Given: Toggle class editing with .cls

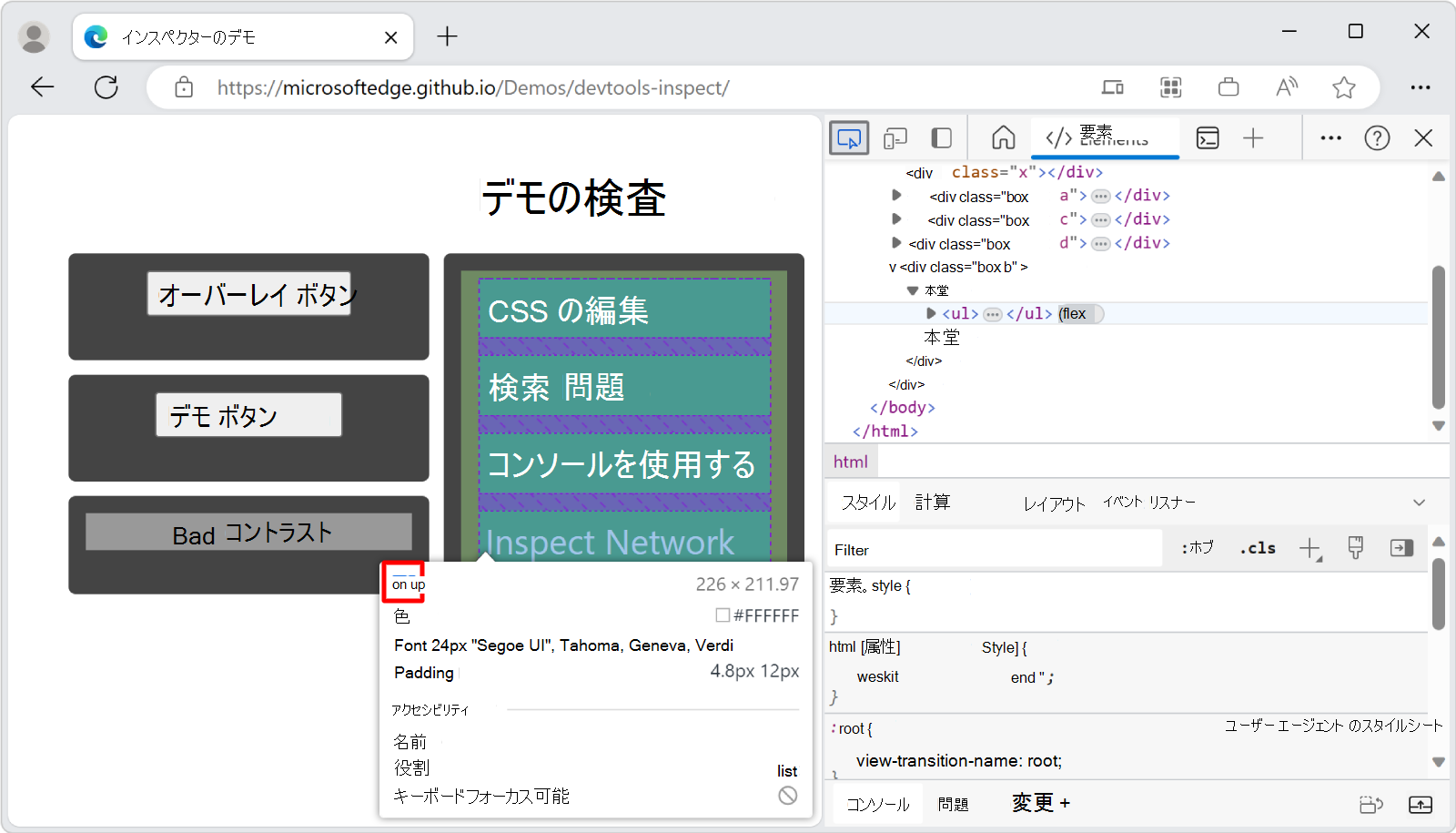Looking at the screenshot, I should point(1257,548).
